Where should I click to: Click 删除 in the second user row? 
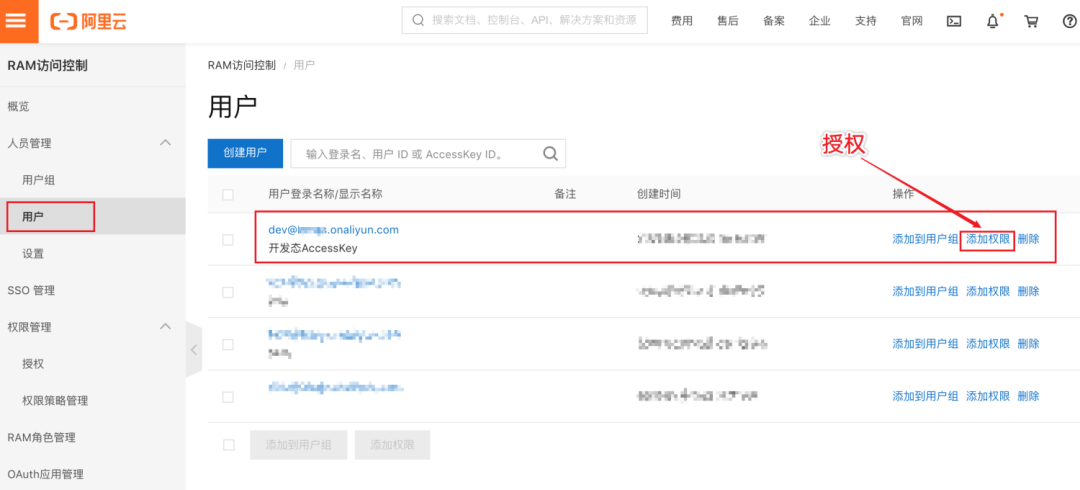1028,292
